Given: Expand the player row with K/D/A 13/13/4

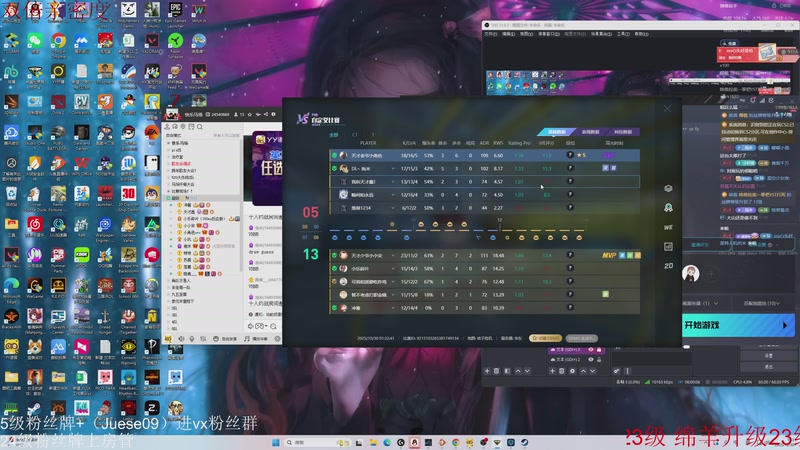Looking at the screenshot, I should coord(393,182).
